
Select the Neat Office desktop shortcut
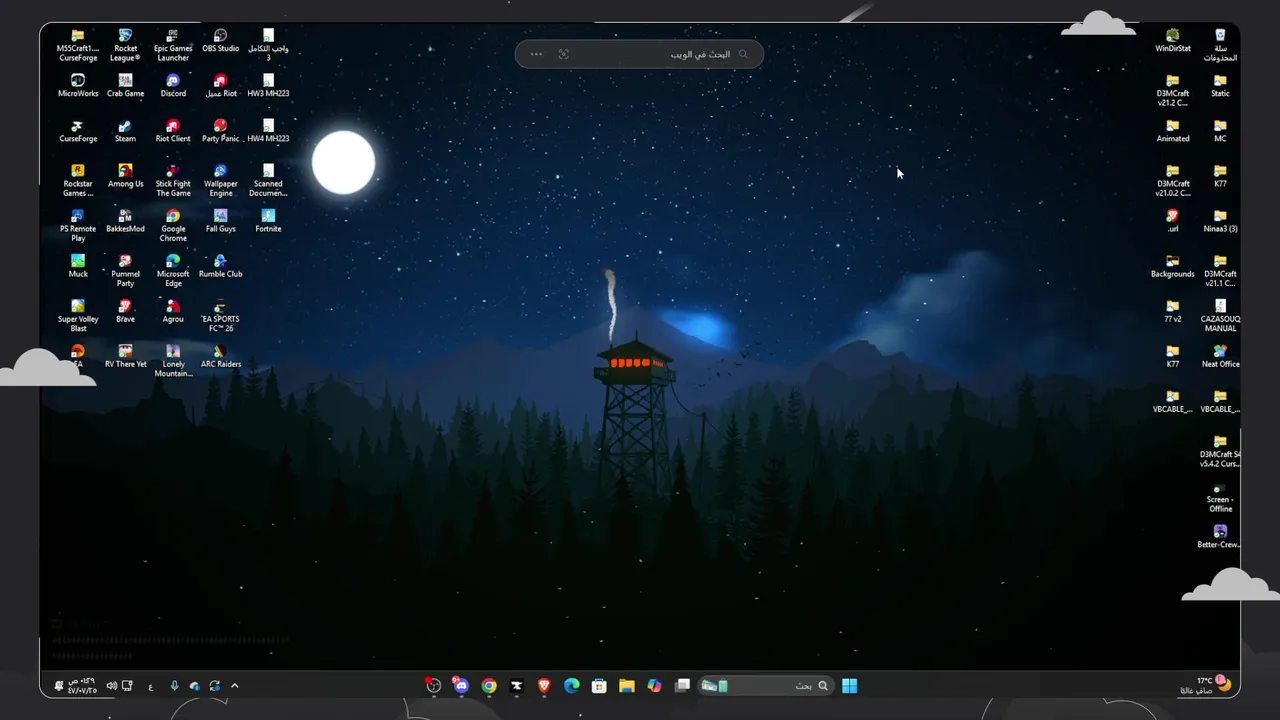1220,356
